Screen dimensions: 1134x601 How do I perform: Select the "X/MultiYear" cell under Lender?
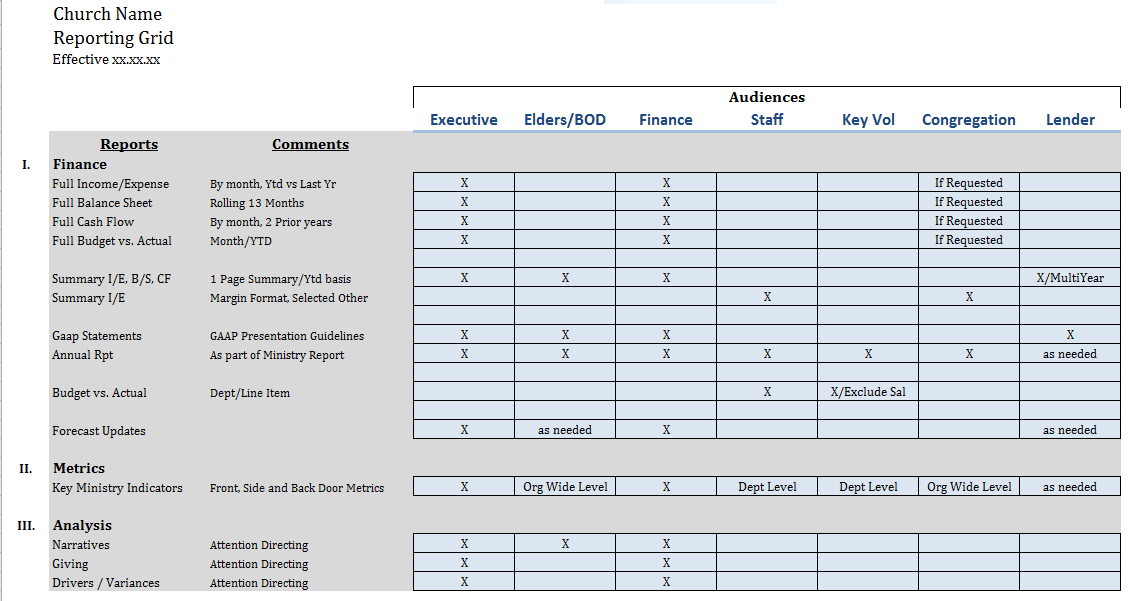(x=1070, y=278)
